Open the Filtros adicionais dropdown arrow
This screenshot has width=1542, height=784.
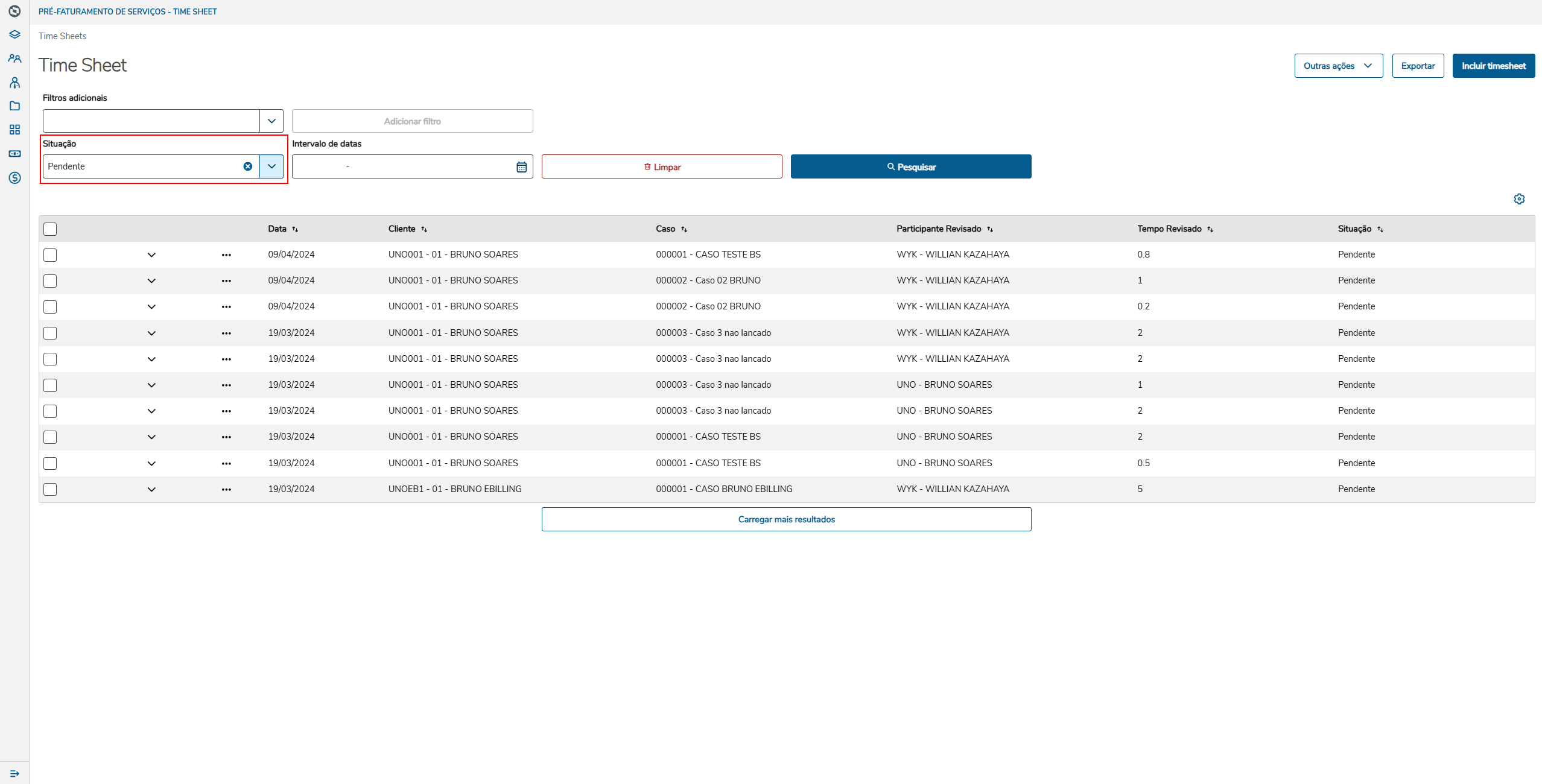click(271, 121)
